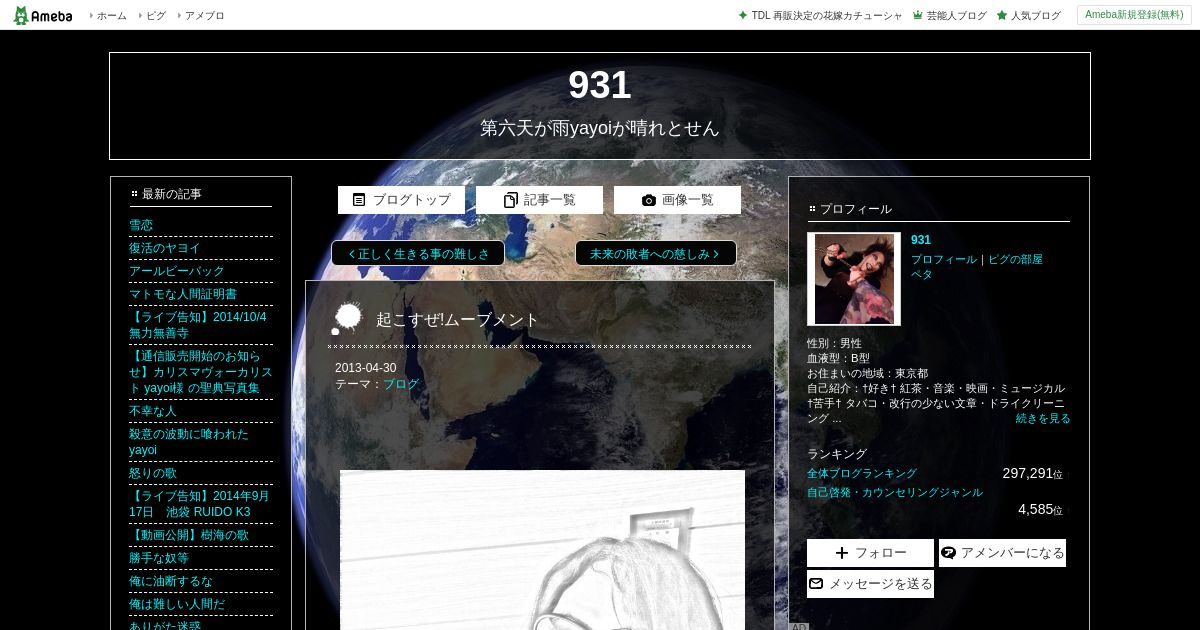Click the フォロー button
The width and height of the screenshot is (1200, 630).
pyautogui.click(x=870, y=553)
